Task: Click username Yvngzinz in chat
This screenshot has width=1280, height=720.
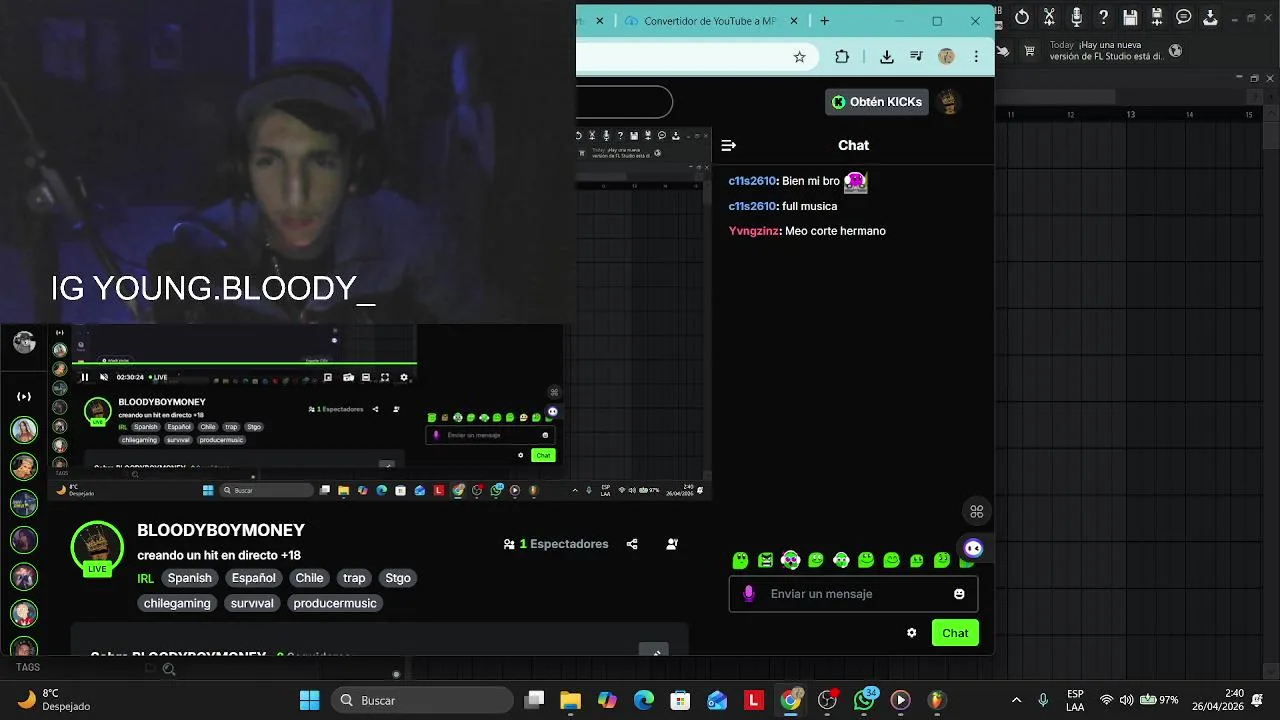Action: pyautogui.click(x=754, y=231)
